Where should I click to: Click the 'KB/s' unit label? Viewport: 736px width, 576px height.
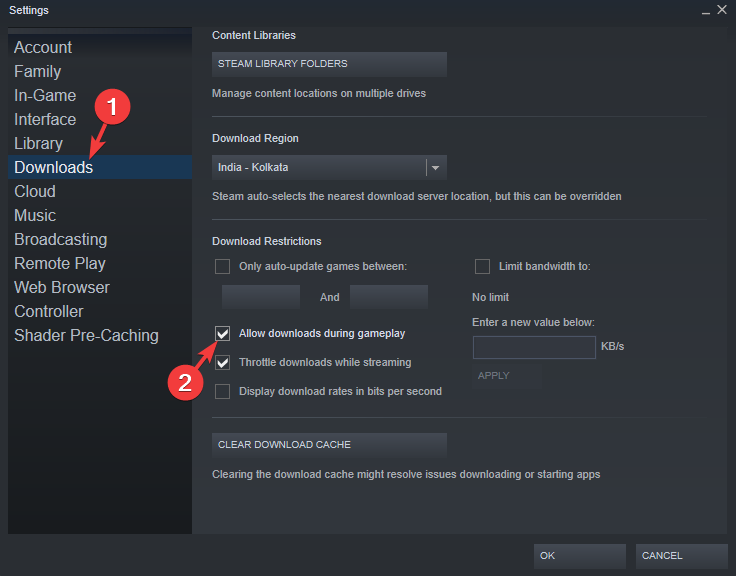click(x=613, y=346)
